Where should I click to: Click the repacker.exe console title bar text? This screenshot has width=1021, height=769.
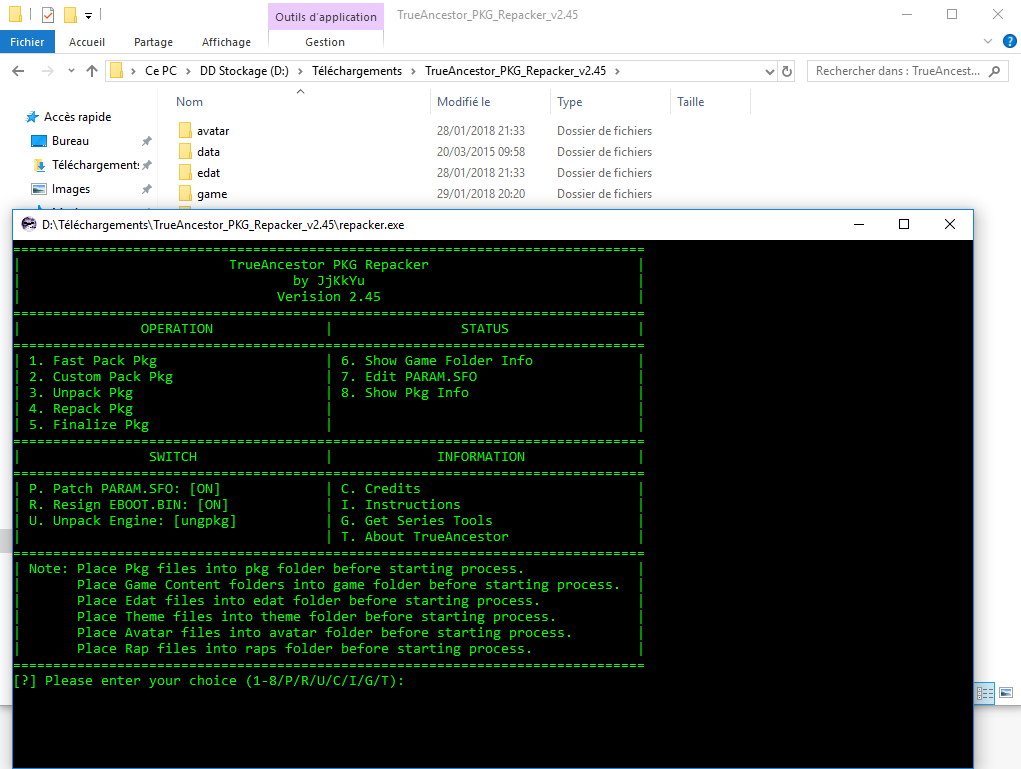(x=223, y=225)
